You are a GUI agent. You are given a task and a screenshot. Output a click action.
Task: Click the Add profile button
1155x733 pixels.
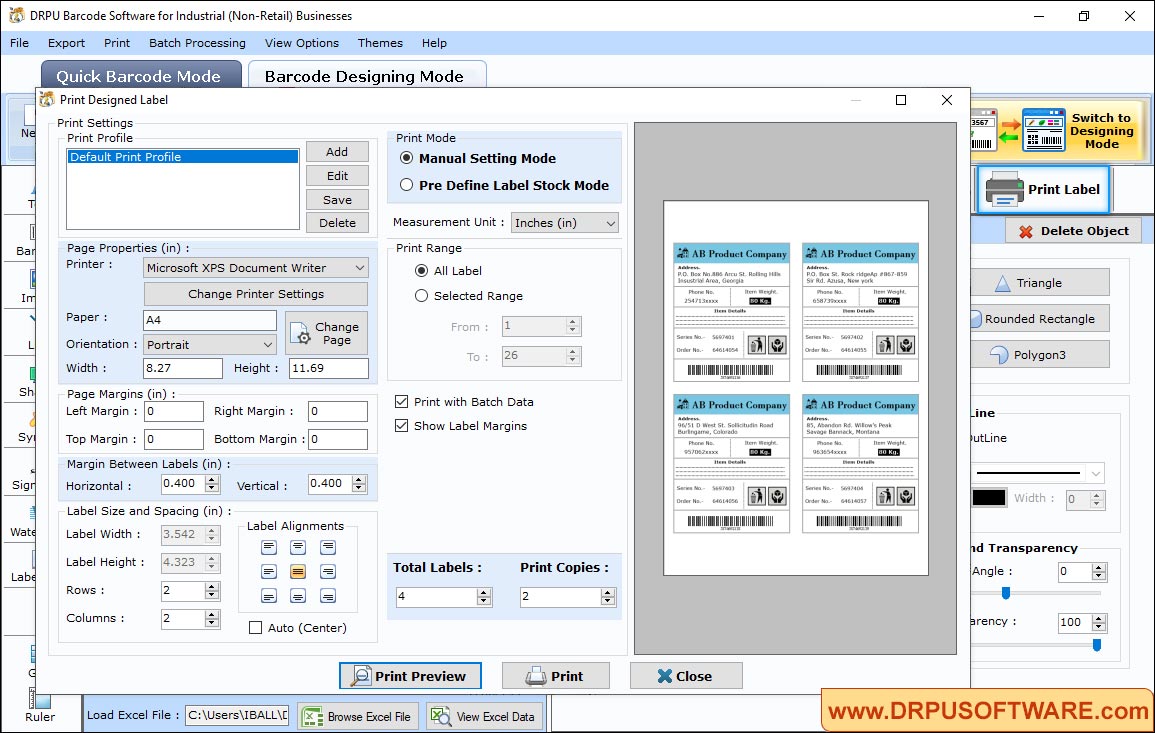tap(337, 152)
